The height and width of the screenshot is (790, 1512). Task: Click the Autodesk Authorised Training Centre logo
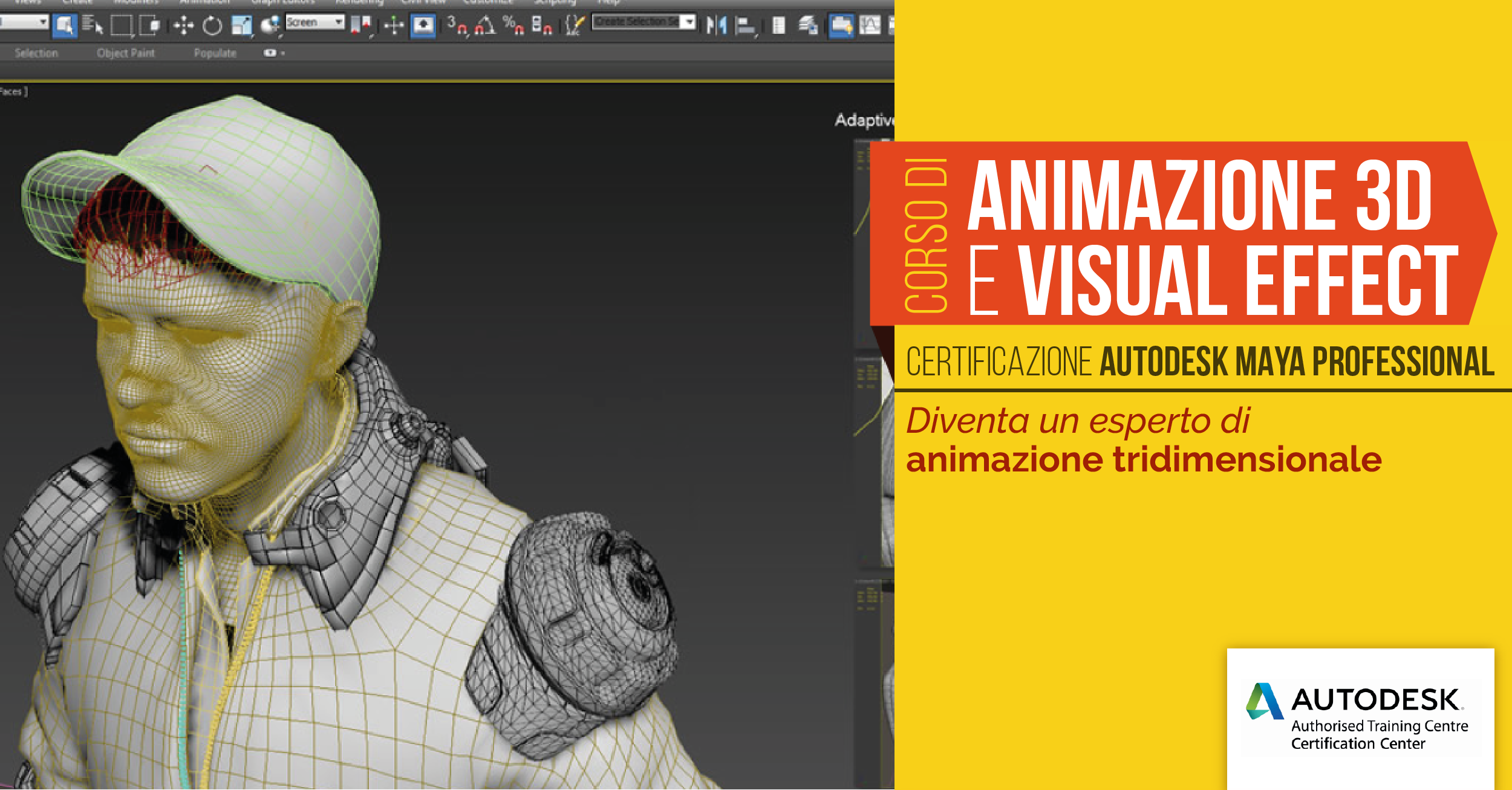tap(1360, 717)
